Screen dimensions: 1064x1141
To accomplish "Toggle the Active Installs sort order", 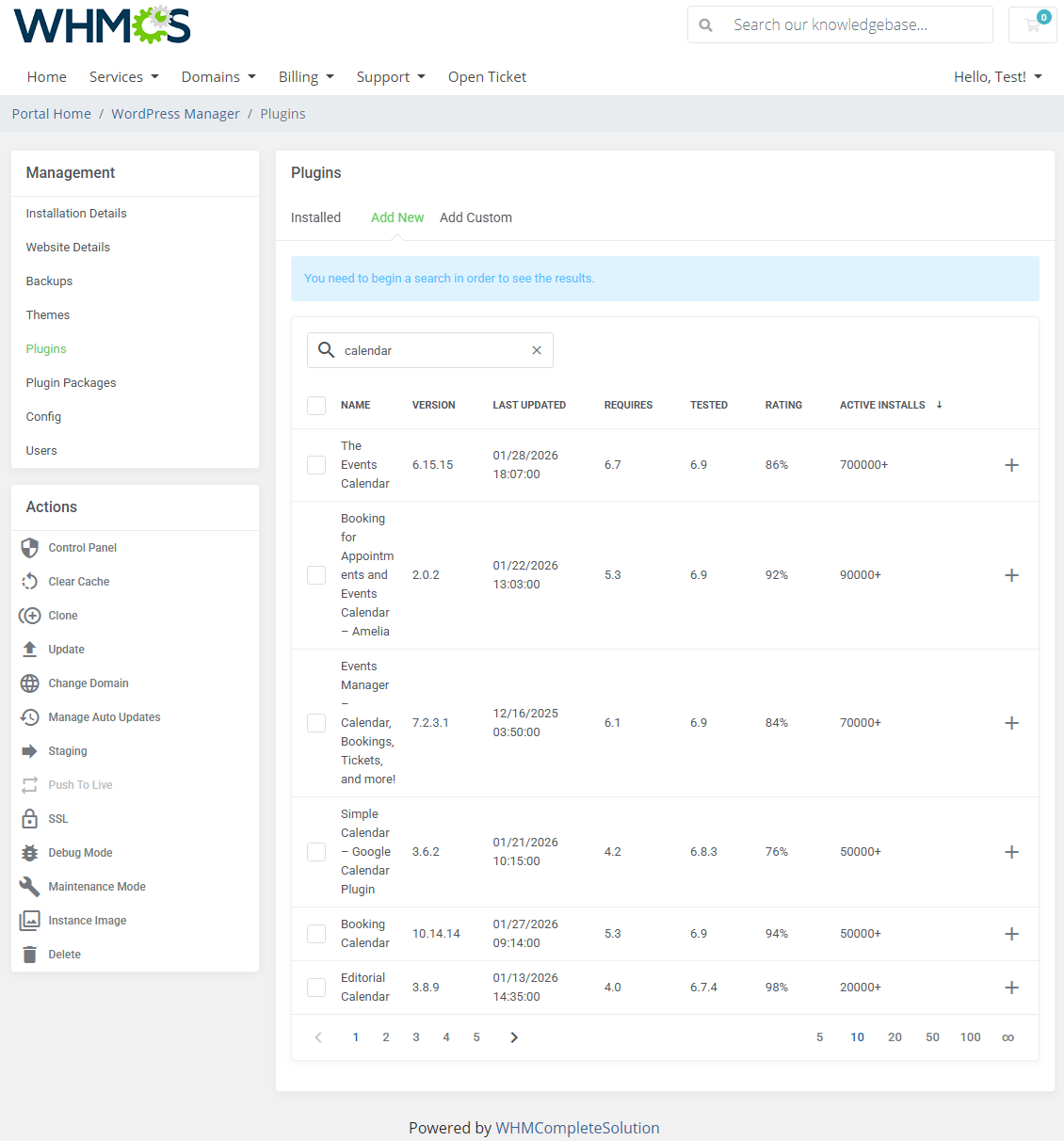I will [x=938, y=405].
